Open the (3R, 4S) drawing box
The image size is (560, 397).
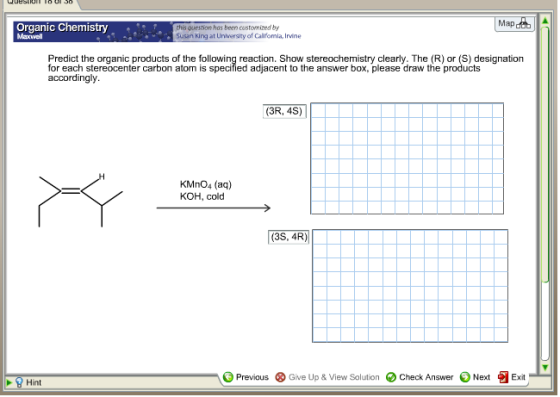click(x=407, y=159)
